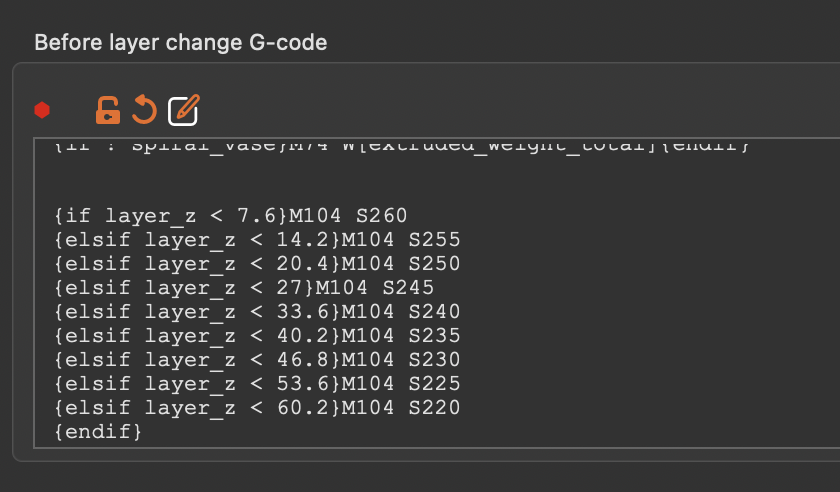The width and height of the screenshot is (840, 492).
Task: Click the 60.2 threshold value
Action: coord(313,408)
